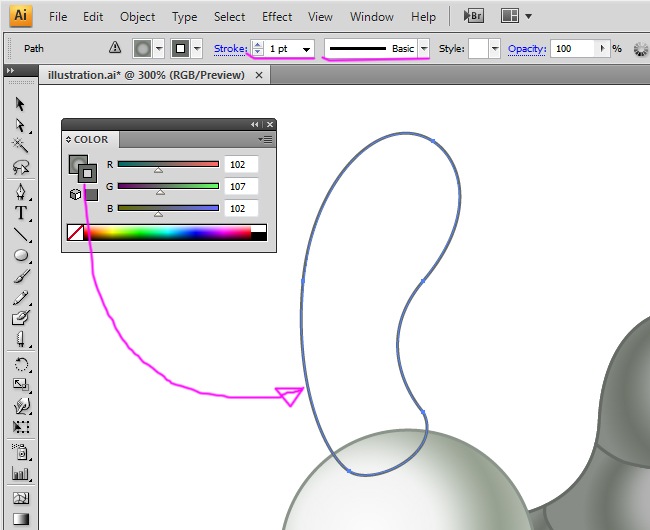This screenshot has height=530, width=650.
Task: Expand the Arrange Documents dropdown arrow
Action: [529, 17]
